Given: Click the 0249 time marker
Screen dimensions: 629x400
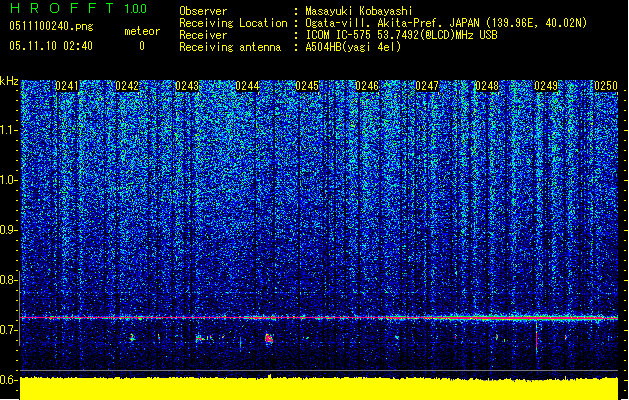Looking at the screenshot, I should [x=546, y=86].
